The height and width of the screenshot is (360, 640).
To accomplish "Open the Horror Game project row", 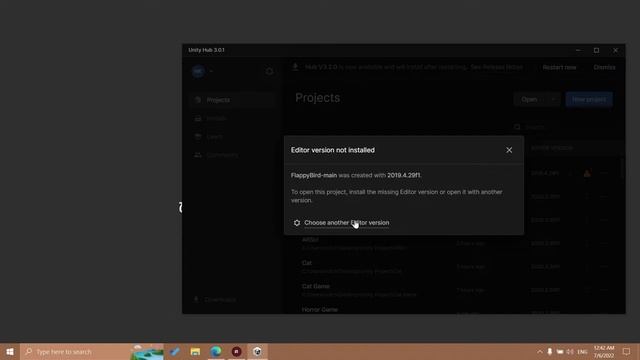I will coord(453,309).
